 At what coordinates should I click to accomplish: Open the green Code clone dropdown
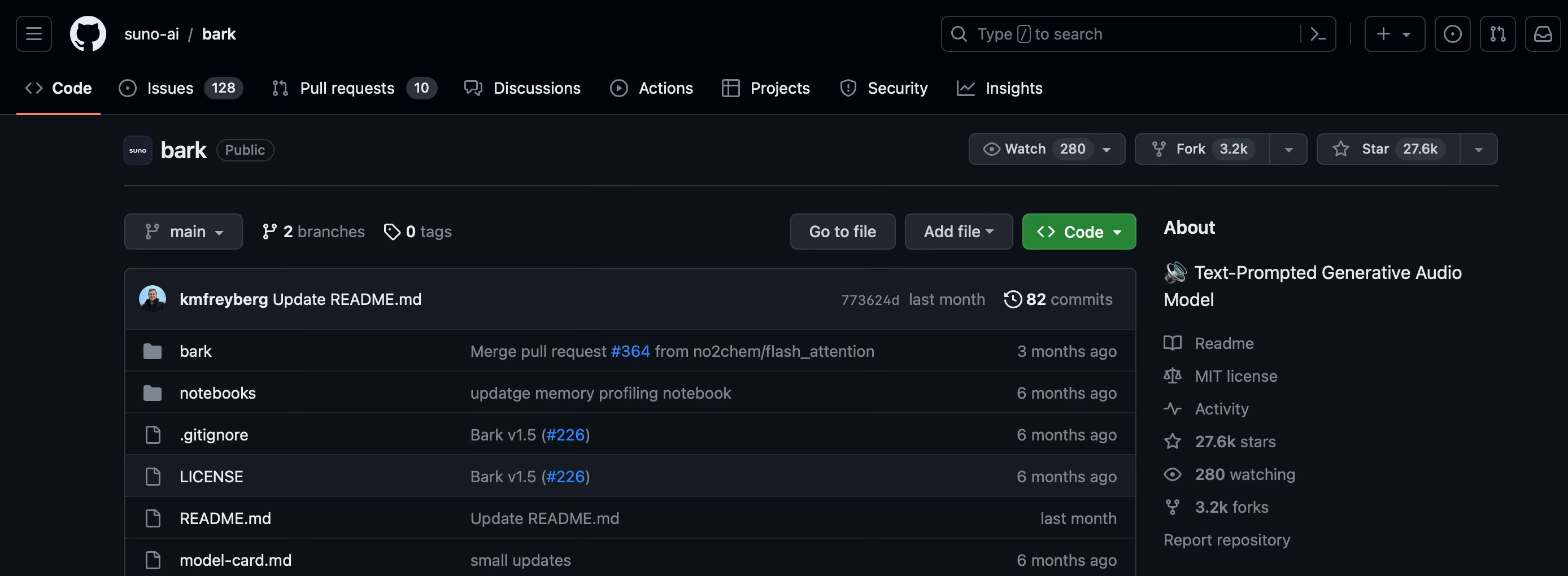[x=1079, y=232]
